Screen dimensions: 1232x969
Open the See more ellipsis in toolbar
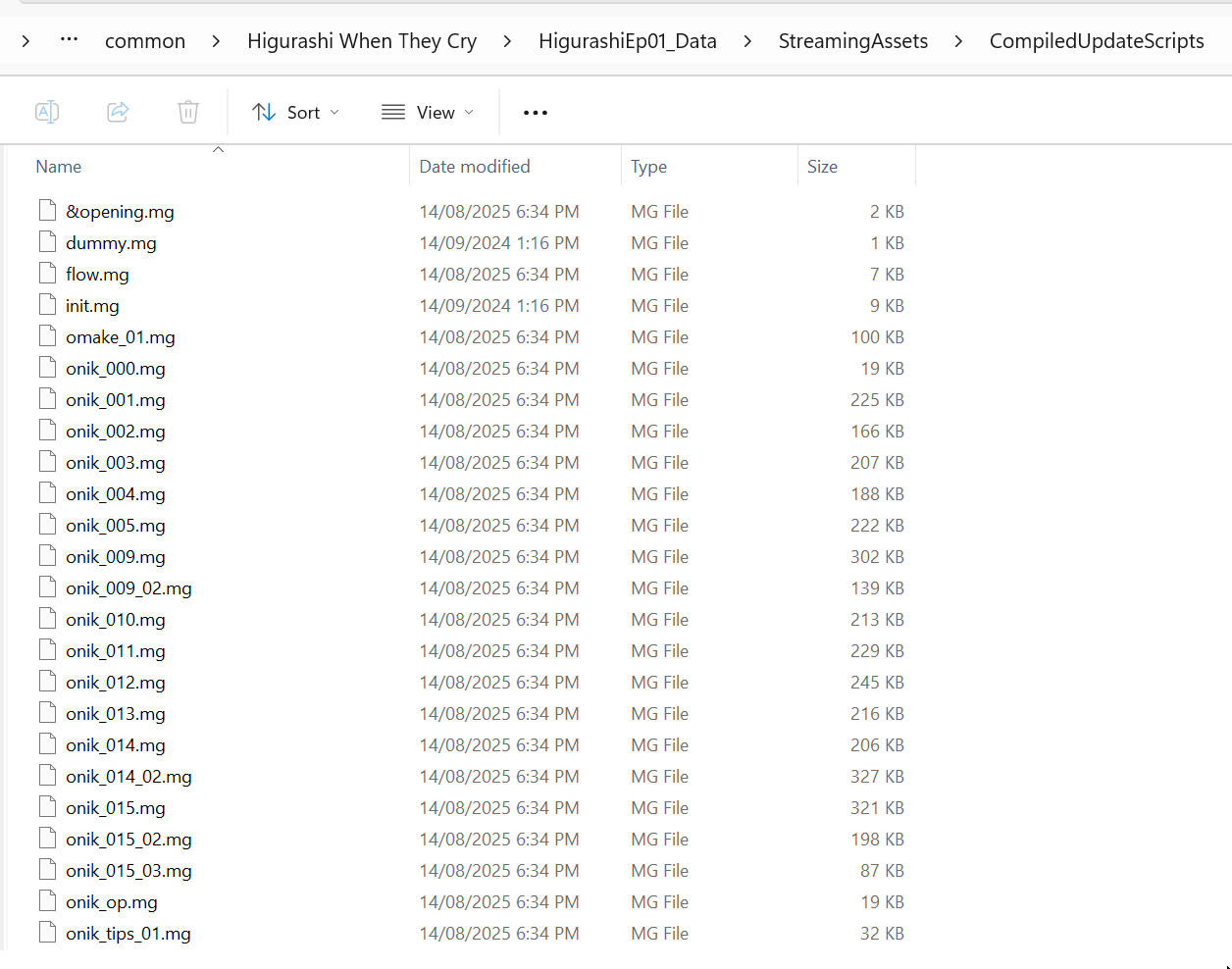tap(536, 113)
